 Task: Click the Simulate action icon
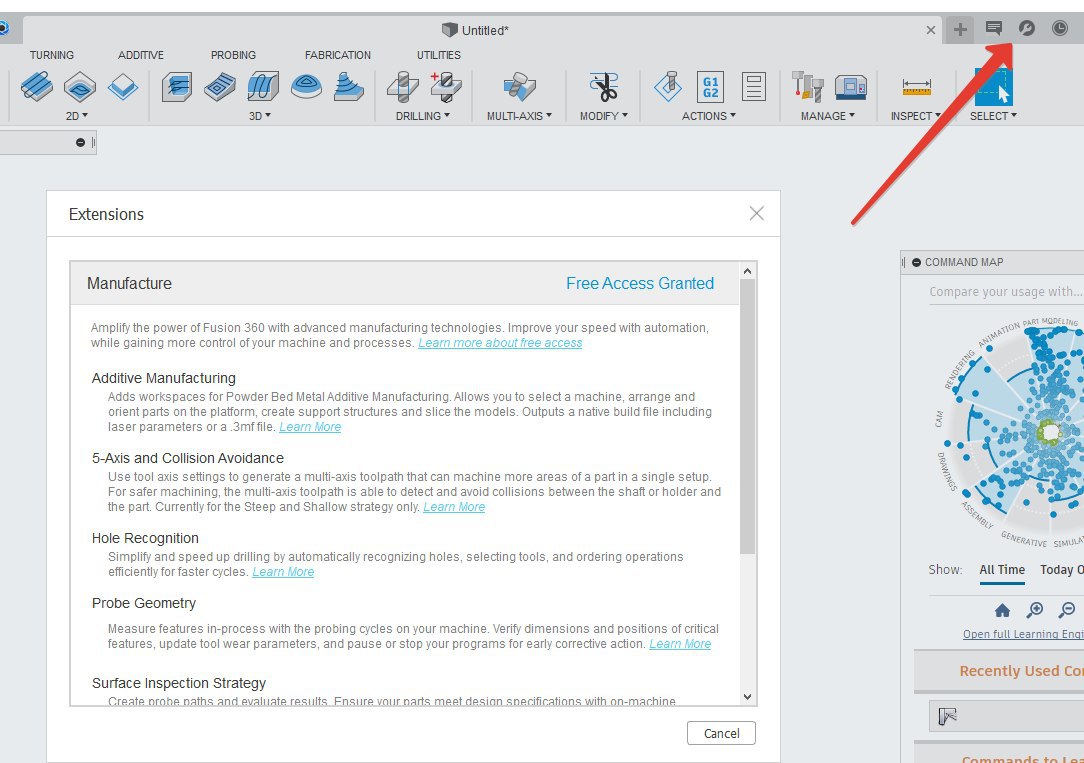tap(668, 87)
